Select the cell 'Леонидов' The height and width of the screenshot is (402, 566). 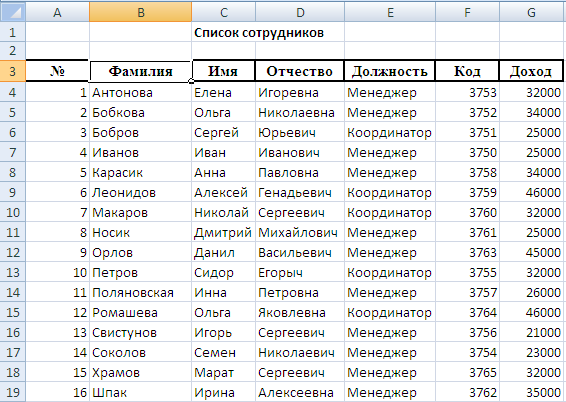pyautogui.click(x=140, y=192)
